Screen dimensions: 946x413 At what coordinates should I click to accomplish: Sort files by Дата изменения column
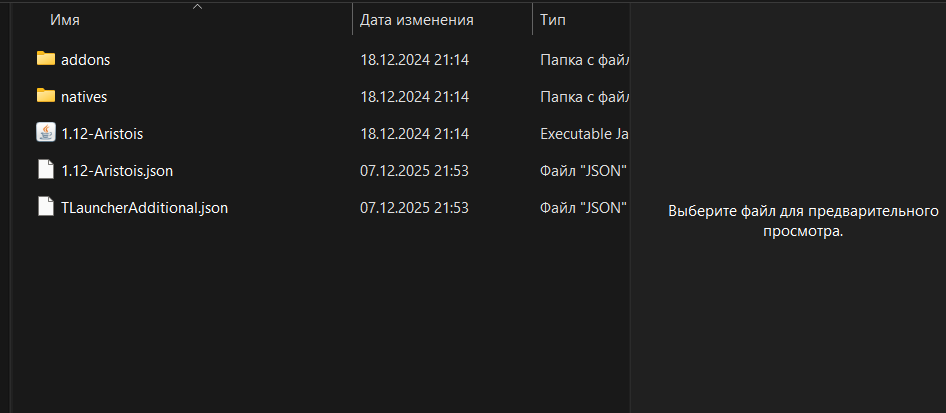pyautogui.click(x=416, y=20)
